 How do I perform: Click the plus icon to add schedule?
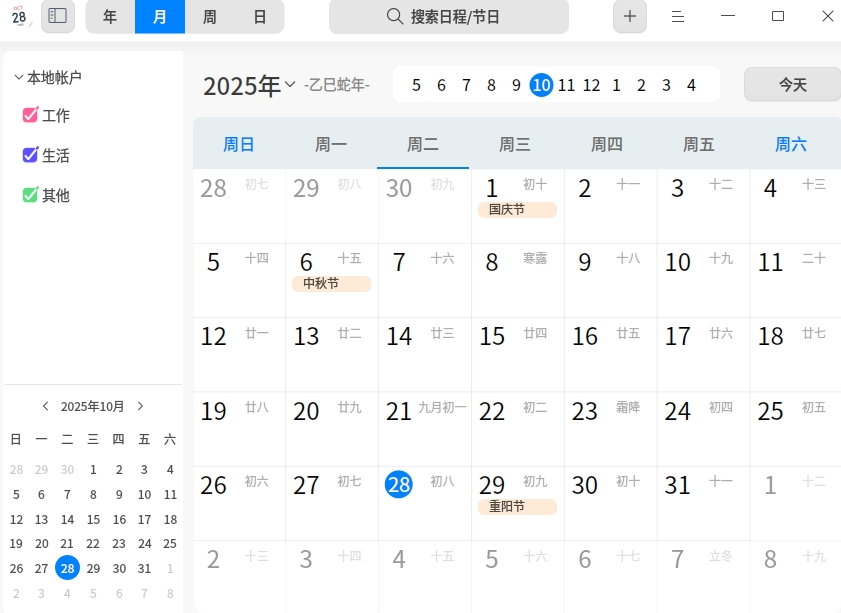point(630,16)
